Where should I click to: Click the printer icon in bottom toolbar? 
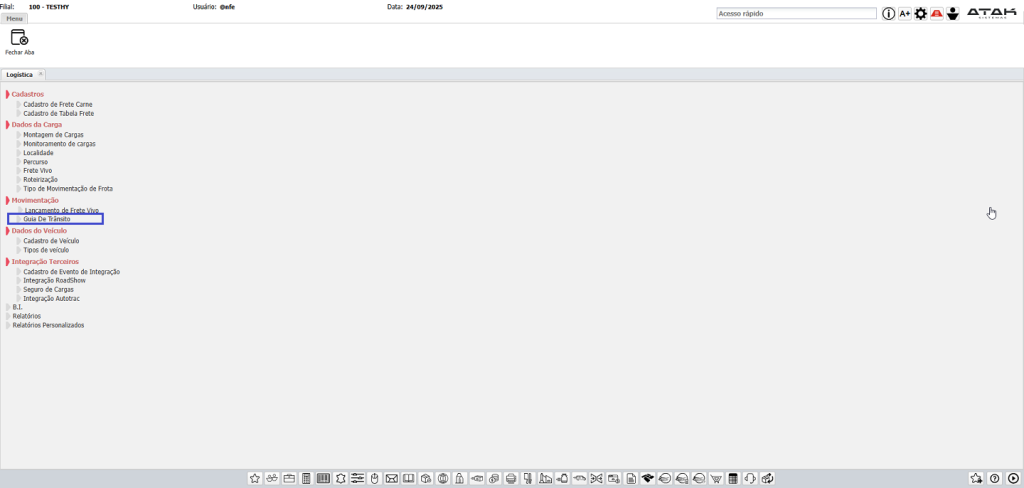(x=511, y=479)
